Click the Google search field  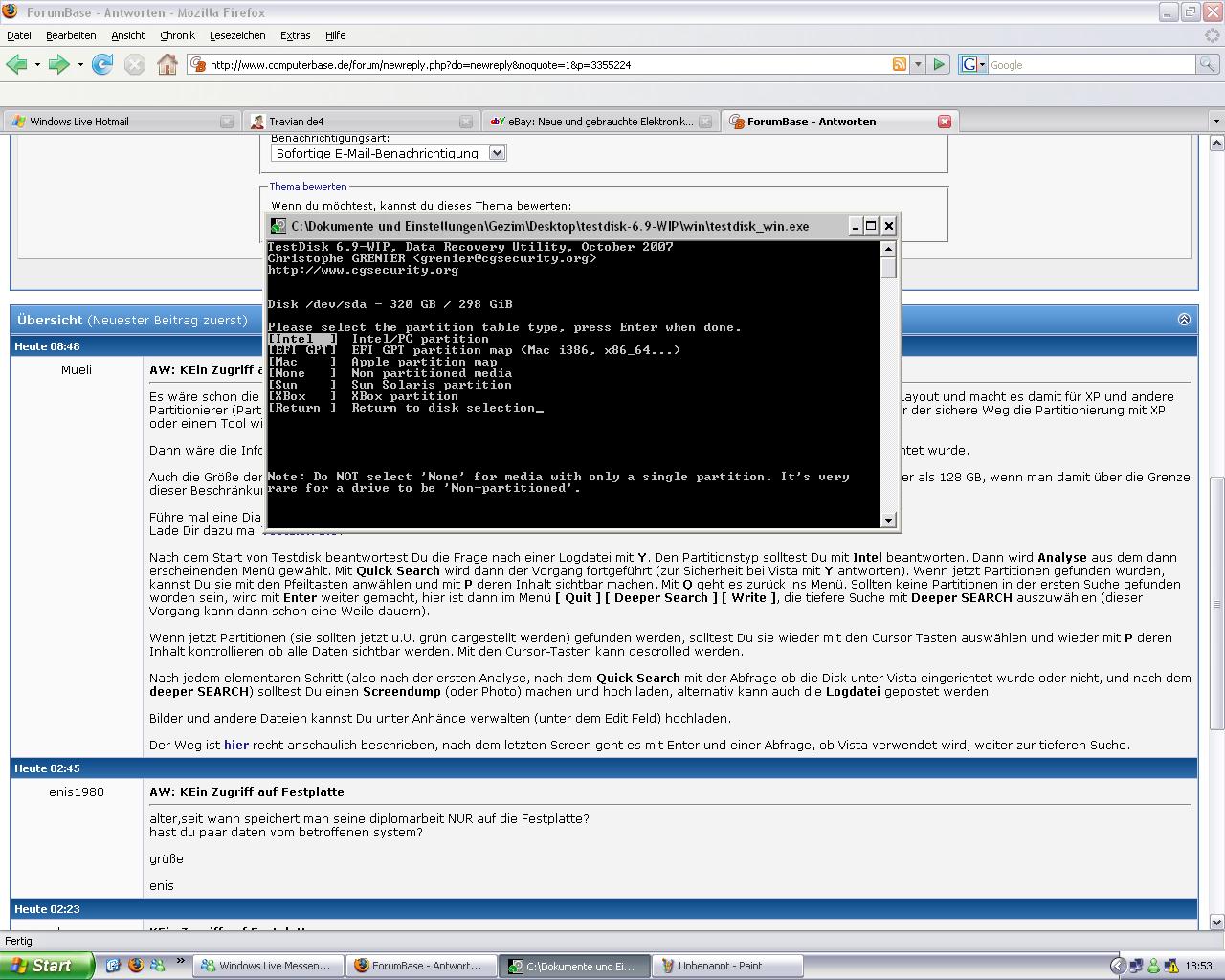click(1091, 64)
